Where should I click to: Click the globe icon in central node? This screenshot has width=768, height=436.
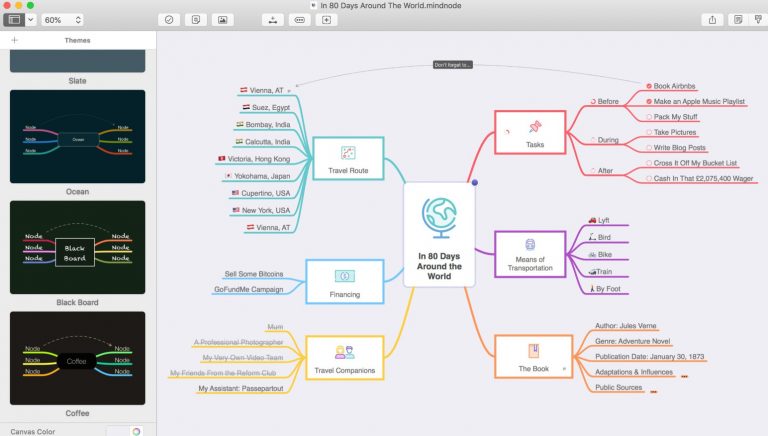439,218
